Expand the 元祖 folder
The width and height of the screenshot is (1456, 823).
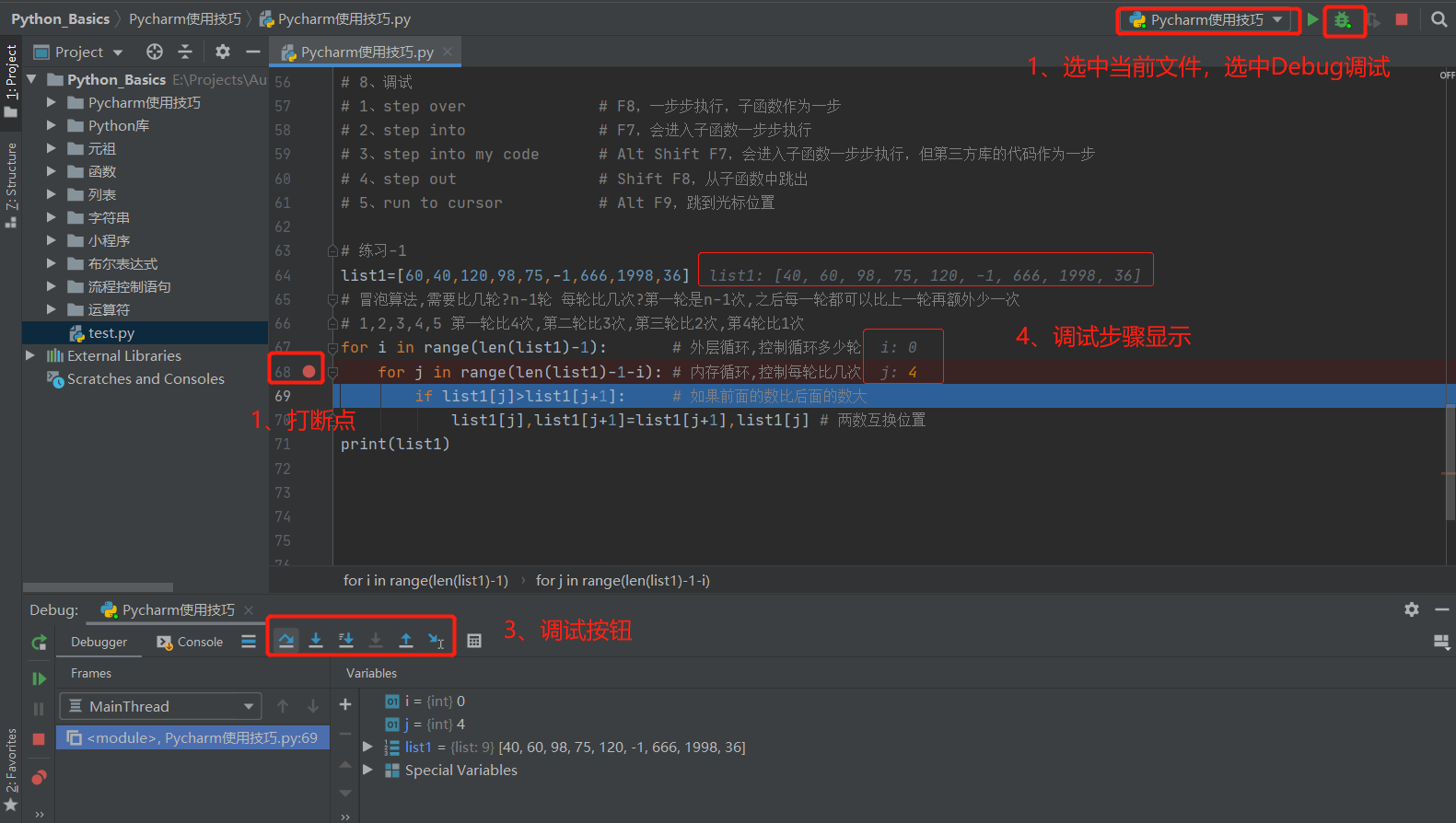click(x=52, y=148)
